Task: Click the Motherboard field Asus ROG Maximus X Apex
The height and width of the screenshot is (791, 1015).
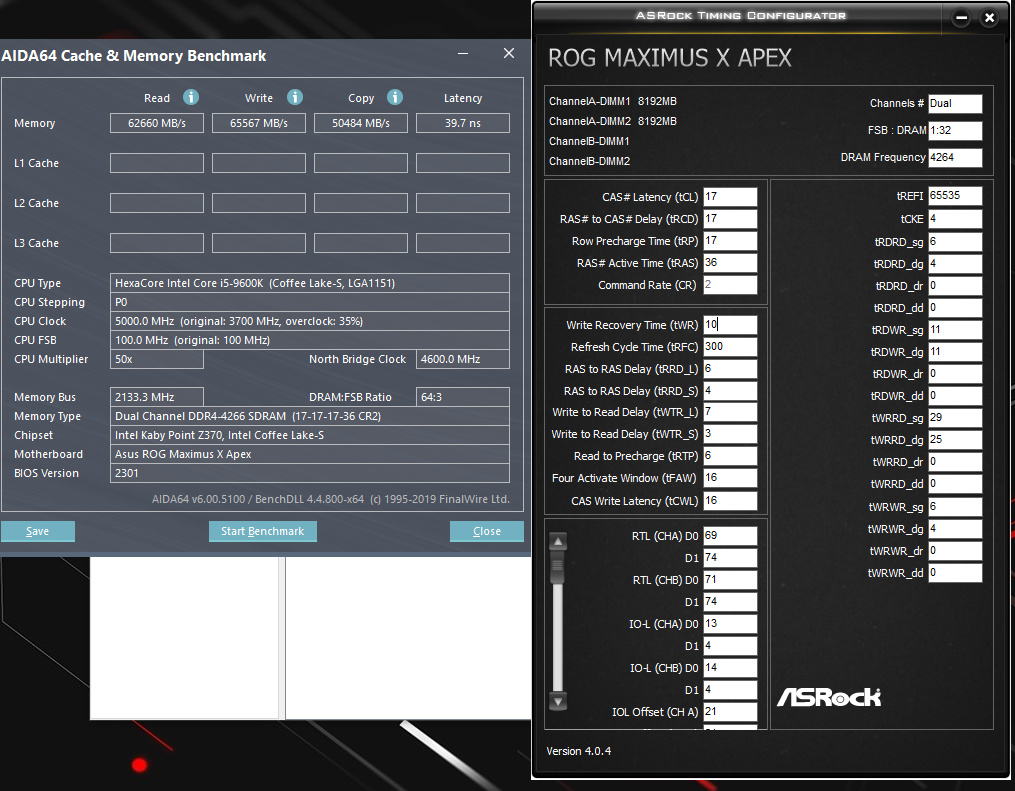Action: (309, 454)
